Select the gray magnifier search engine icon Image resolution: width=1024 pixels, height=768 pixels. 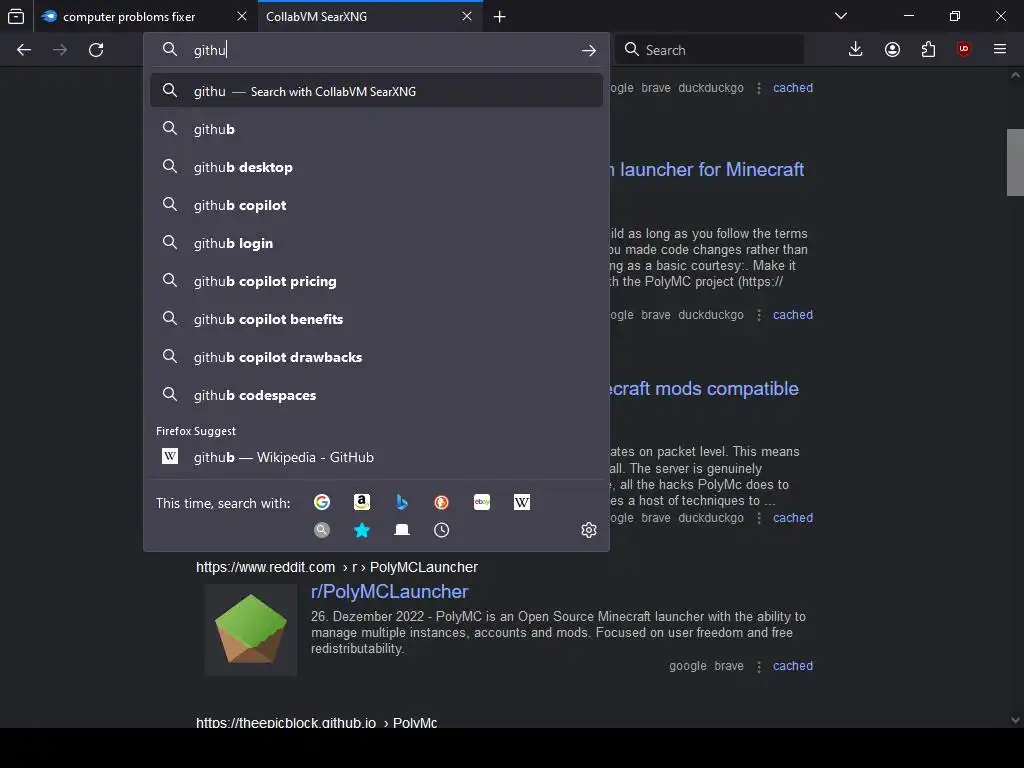(x=322, y=530)
